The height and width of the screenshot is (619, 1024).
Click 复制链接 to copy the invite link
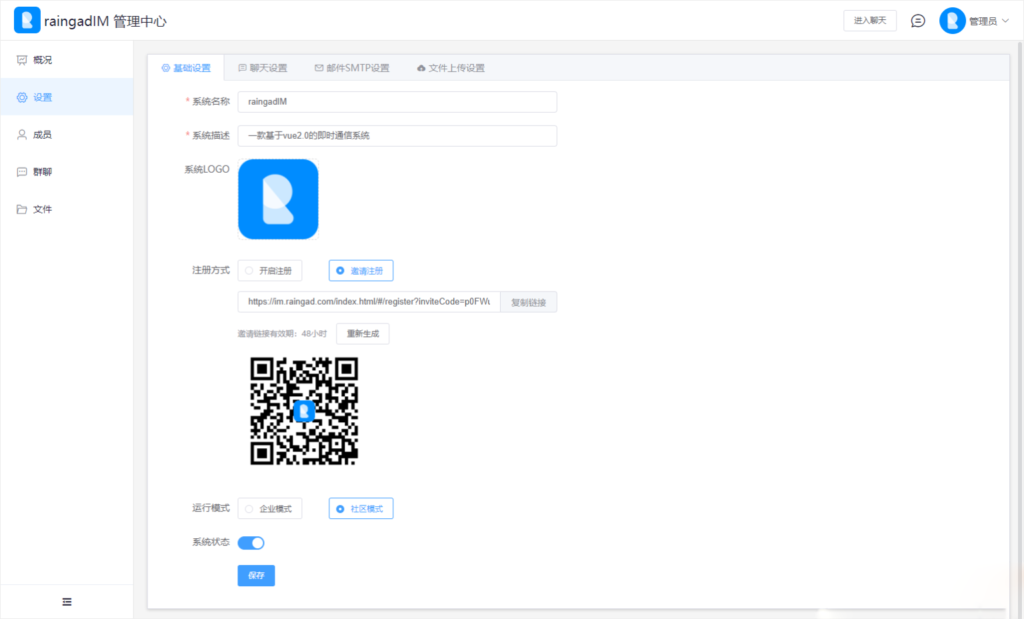[x=531, y=301]
